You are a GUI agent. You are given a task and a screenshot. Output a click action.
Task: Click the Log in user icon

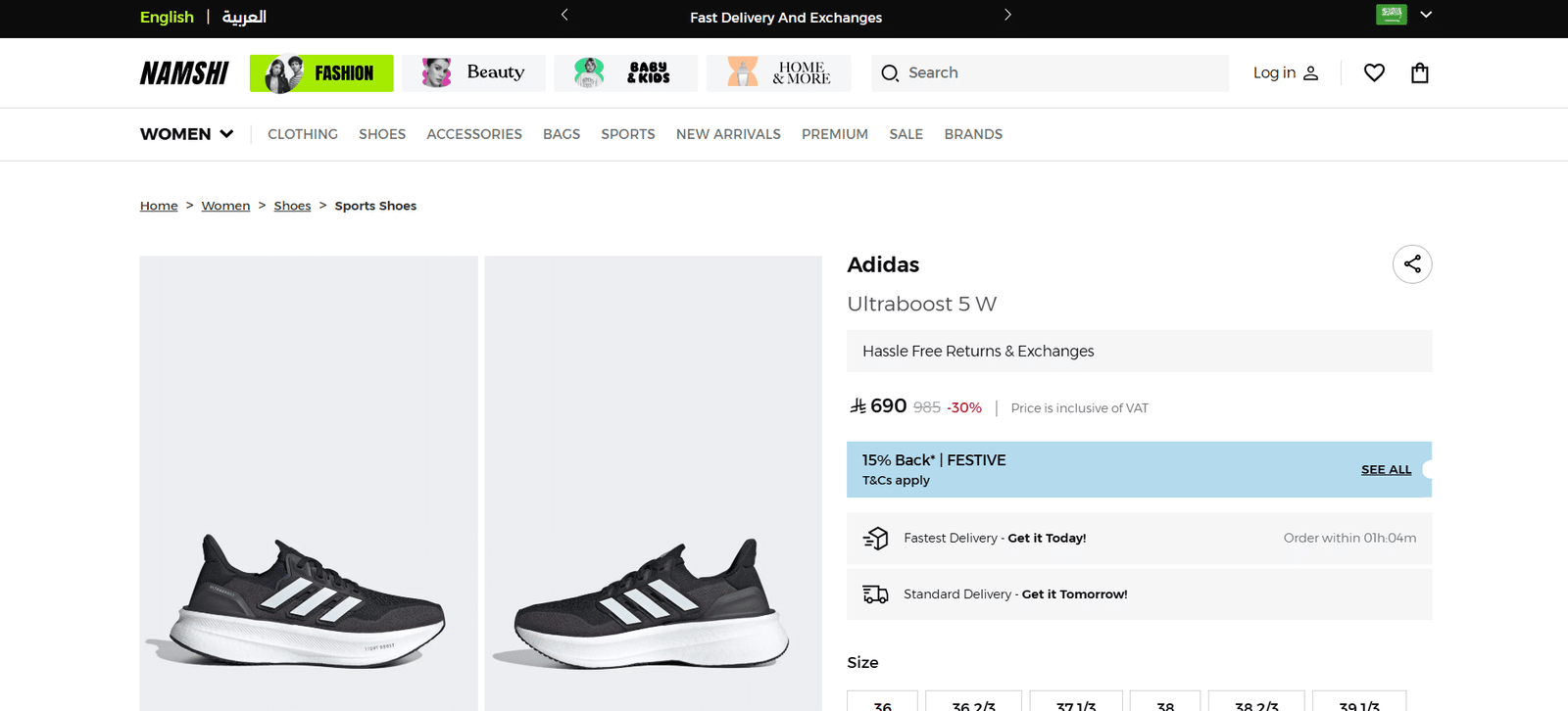click(1311, 72)
